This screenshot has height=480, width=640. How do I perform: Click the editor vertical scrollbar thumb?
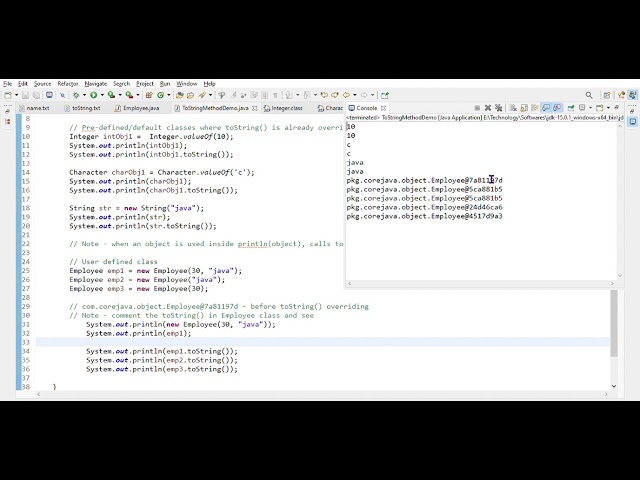(614, 323)
